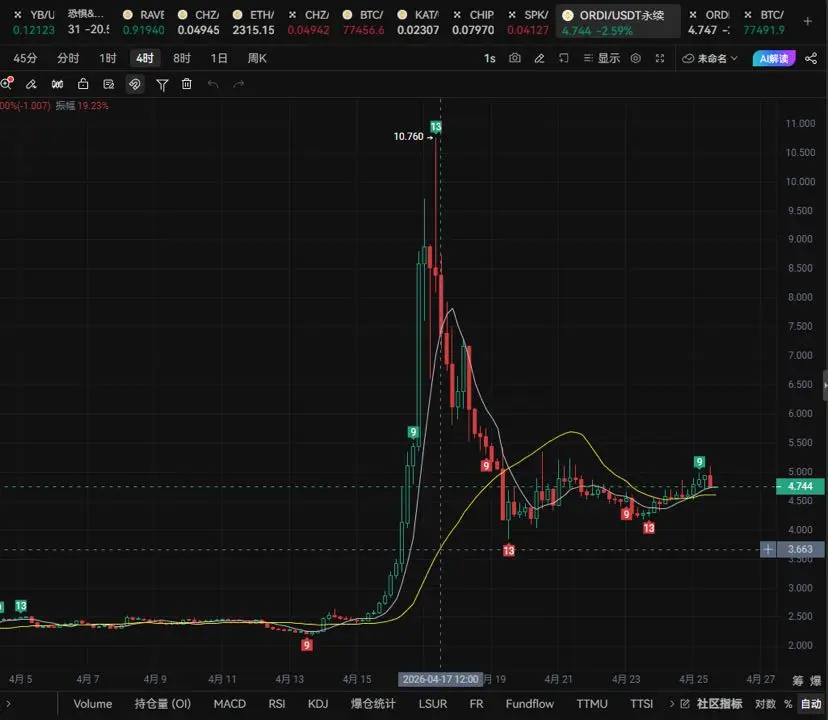This screenshot has height=720, width=828.
Task: Toggle the Volume indicator
Action: [x=92, y=704]
